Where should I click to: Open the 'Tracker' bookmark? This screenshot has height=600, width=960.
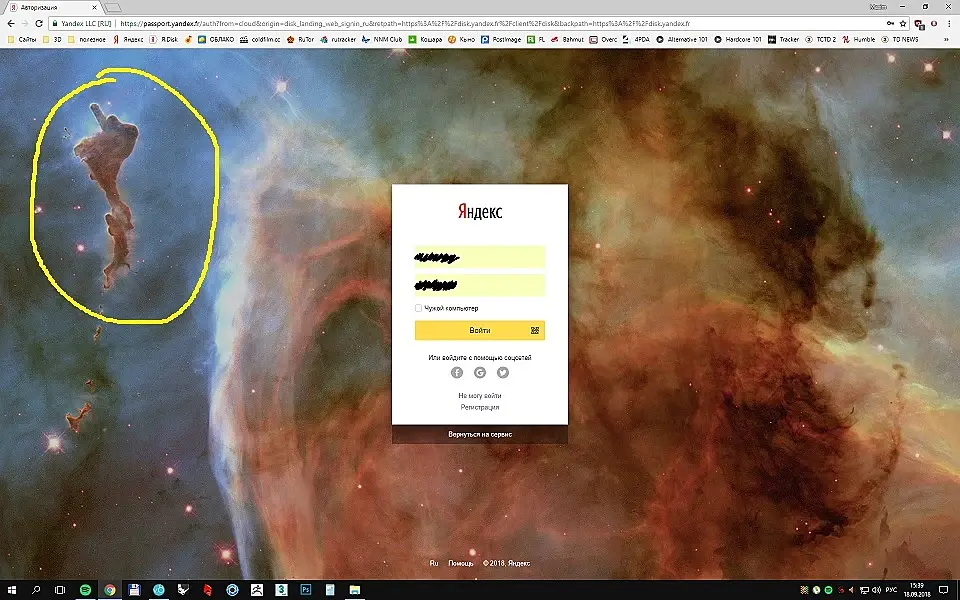click(783, 39)
